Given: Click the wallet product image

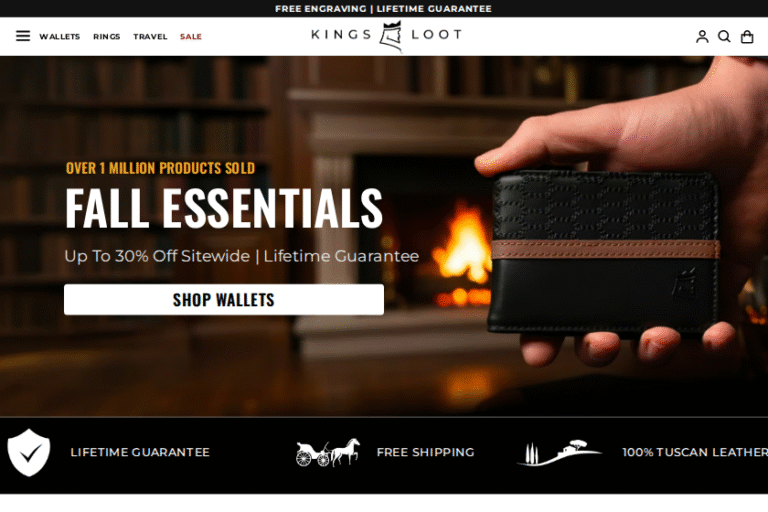Looking at the screenshot, I should (605, 253).
